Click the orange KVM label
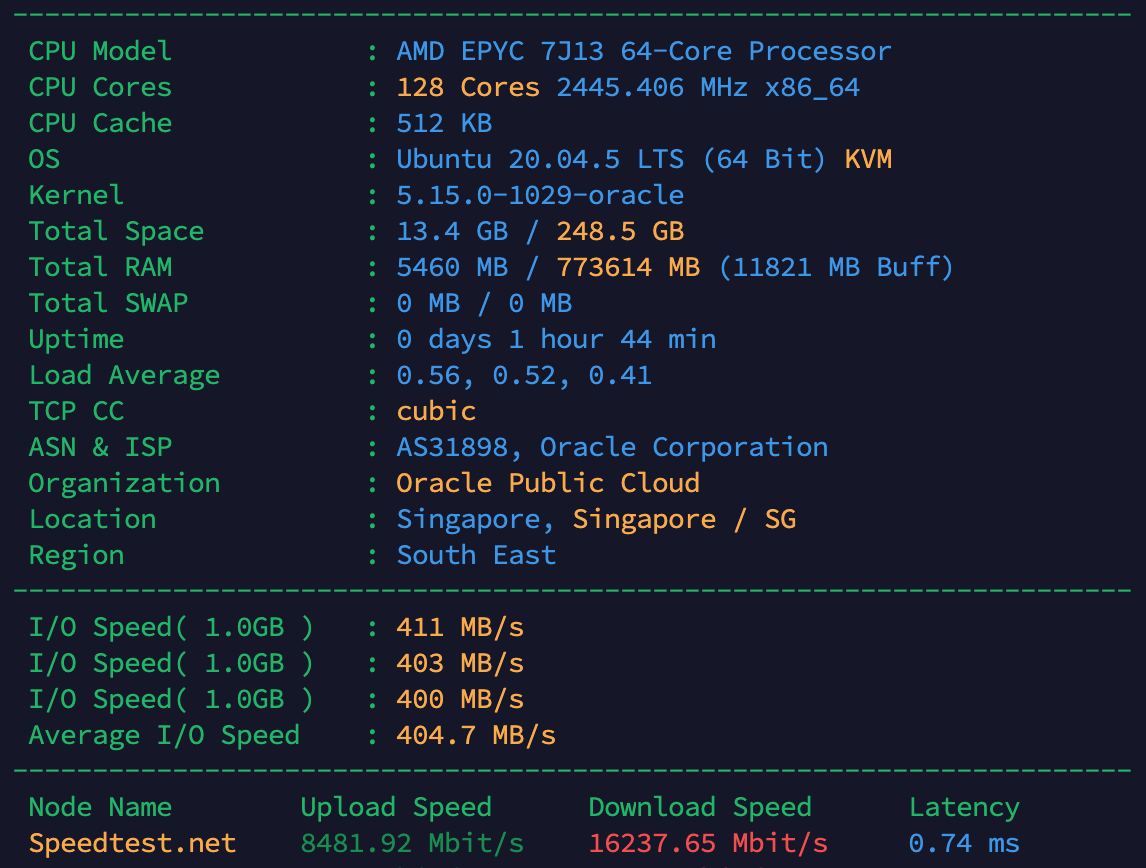 click(x=867, y=159)
